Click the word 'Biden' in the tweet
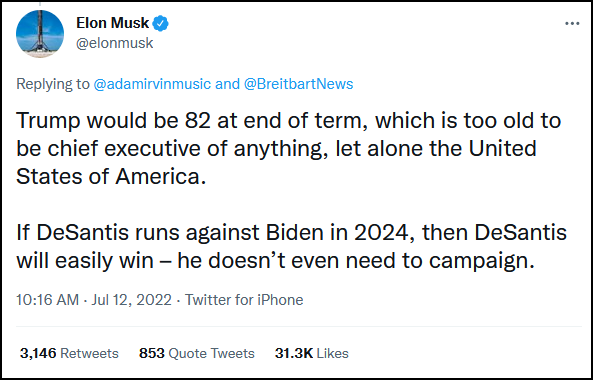 (x=295, y=233)
